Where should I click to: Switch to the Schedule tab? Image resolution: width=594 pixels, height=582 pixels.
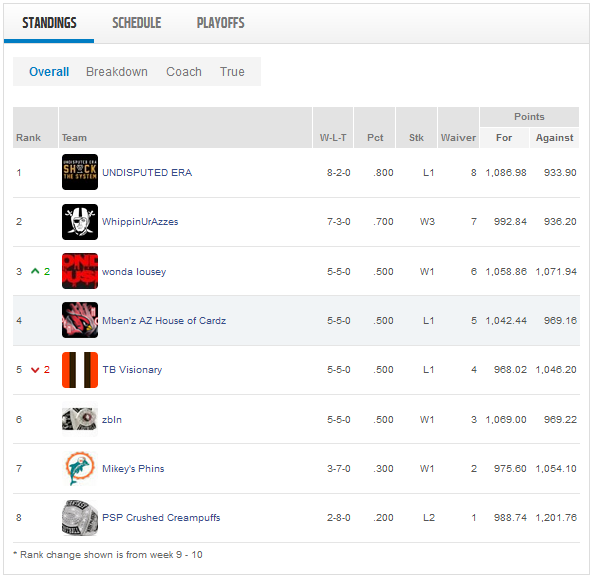coord(137,23)
